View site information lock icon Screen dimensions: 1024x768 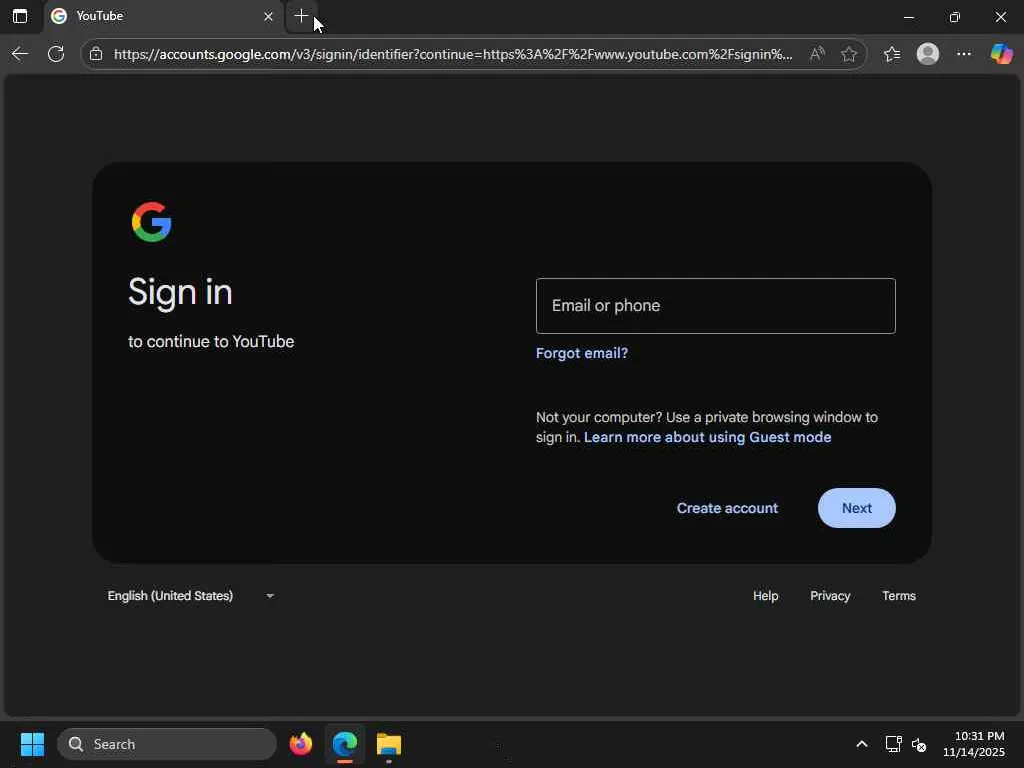pyautogui.click(x=96, y=54)
